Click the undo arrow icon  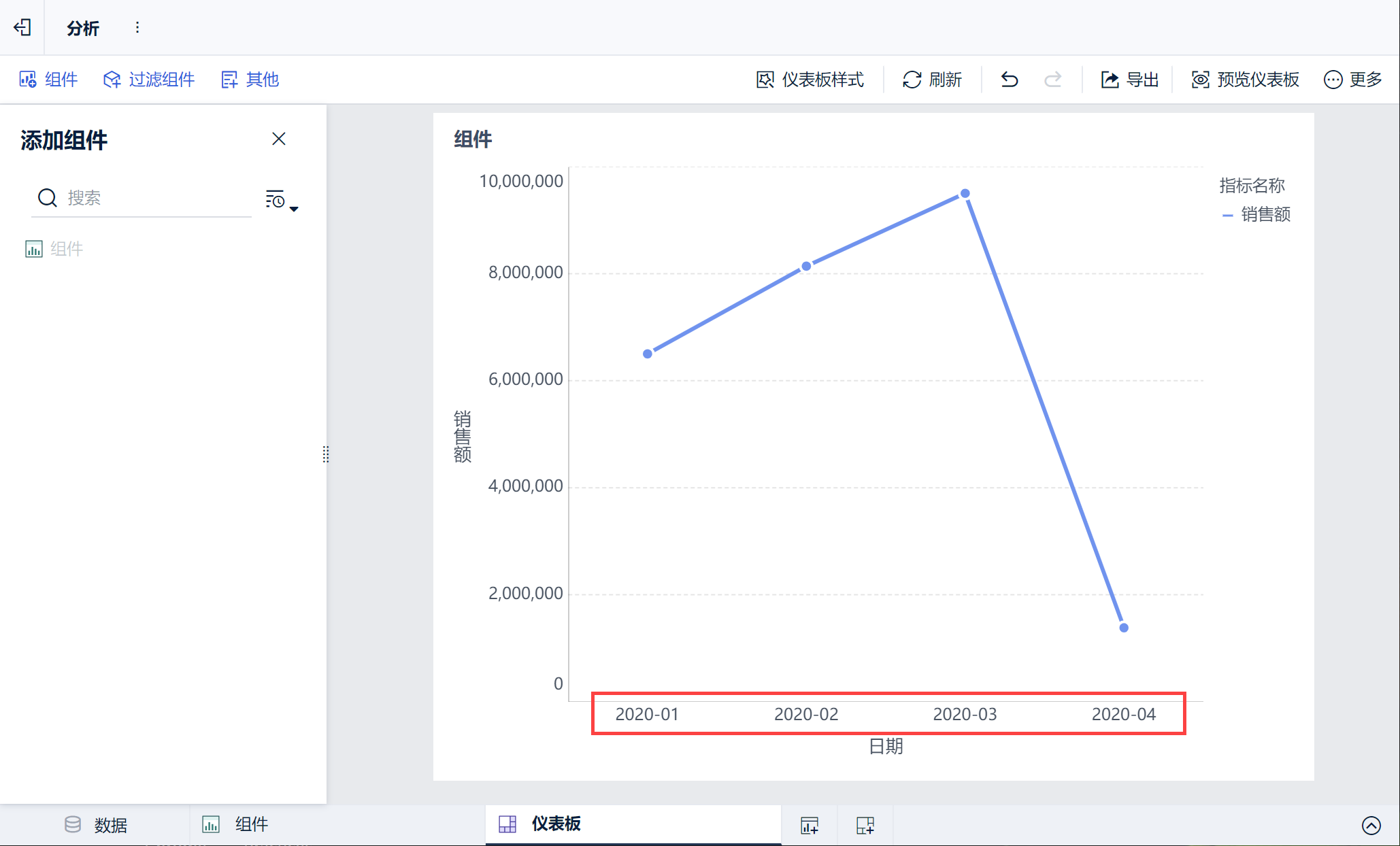pyautogui.click(x=1010, y=80)
